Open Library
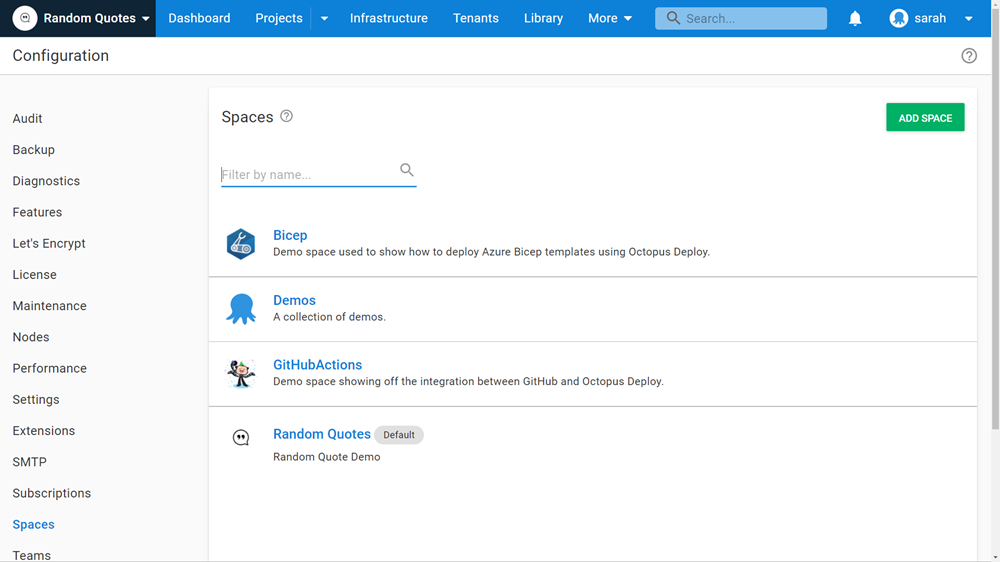Image resolution: width=1000 pixels, height=562 pixels. (x=543, y=18)
